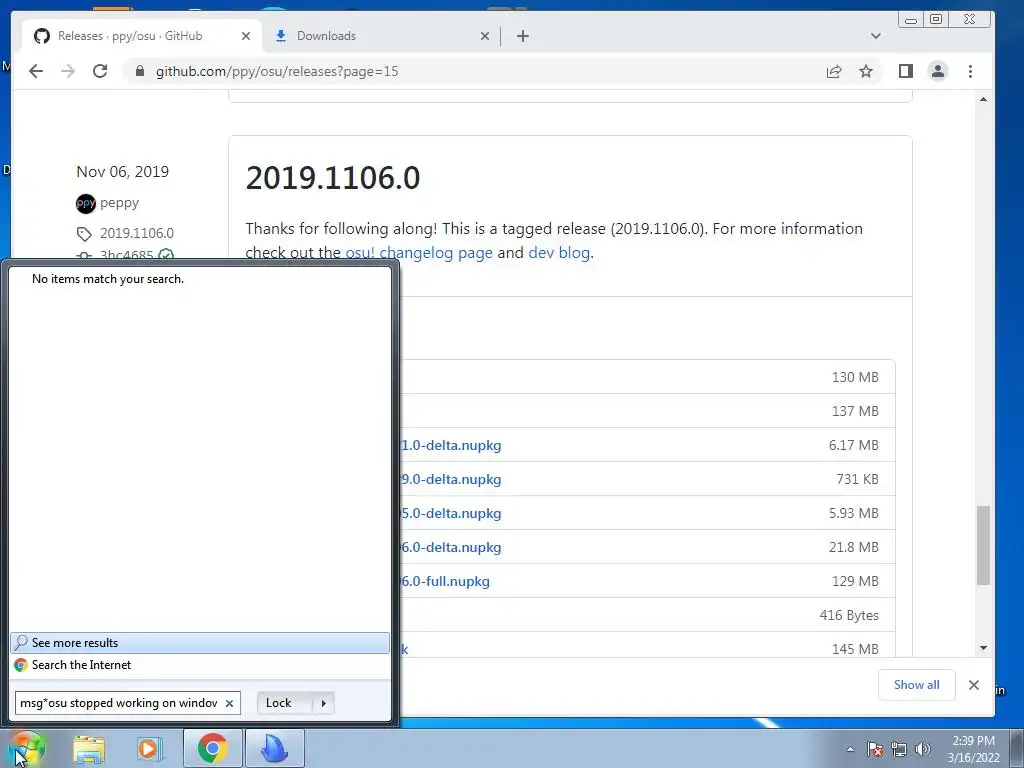Switch to the Downloads tab
The width and height of the screenshot is (1024, 768).
coord(381,36)
